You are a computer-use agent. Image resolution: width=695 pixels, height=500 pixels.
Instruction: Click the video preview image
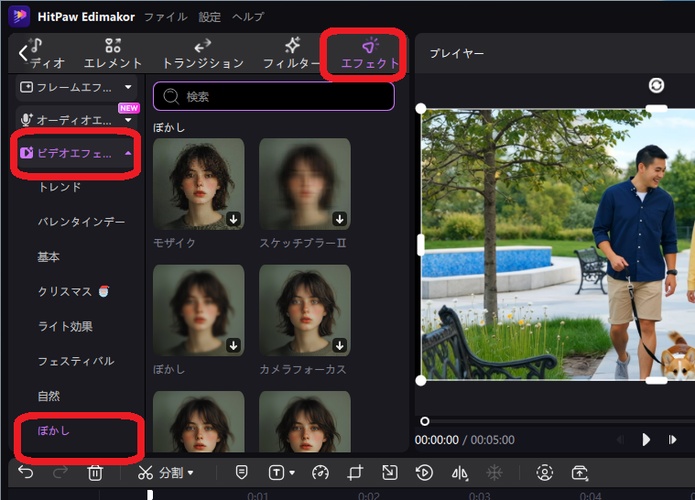click(x=558, y=244)
